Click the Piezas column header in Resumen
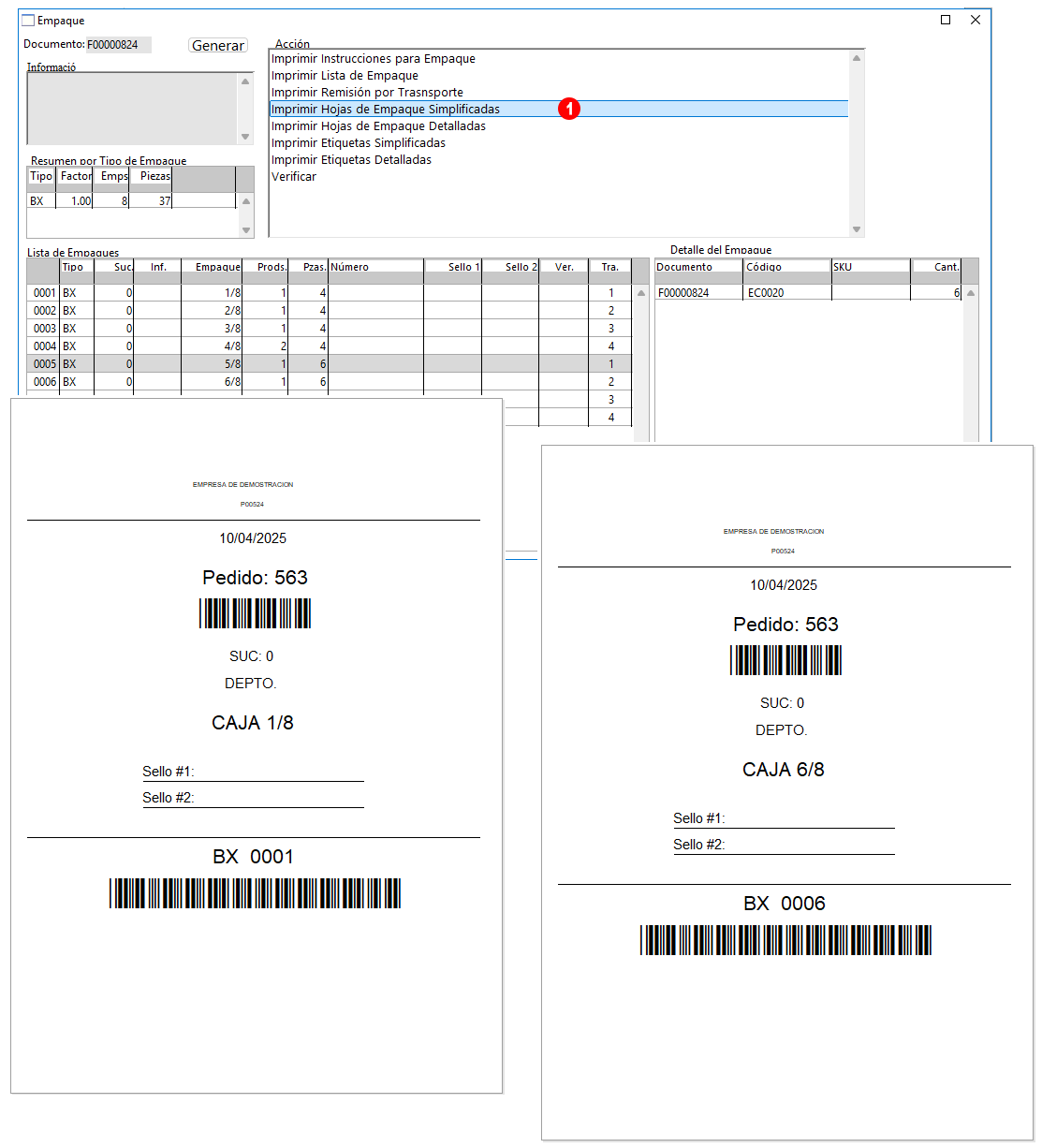The width and height of the screenshot is (1042, 1148). [x=151, y=176]
